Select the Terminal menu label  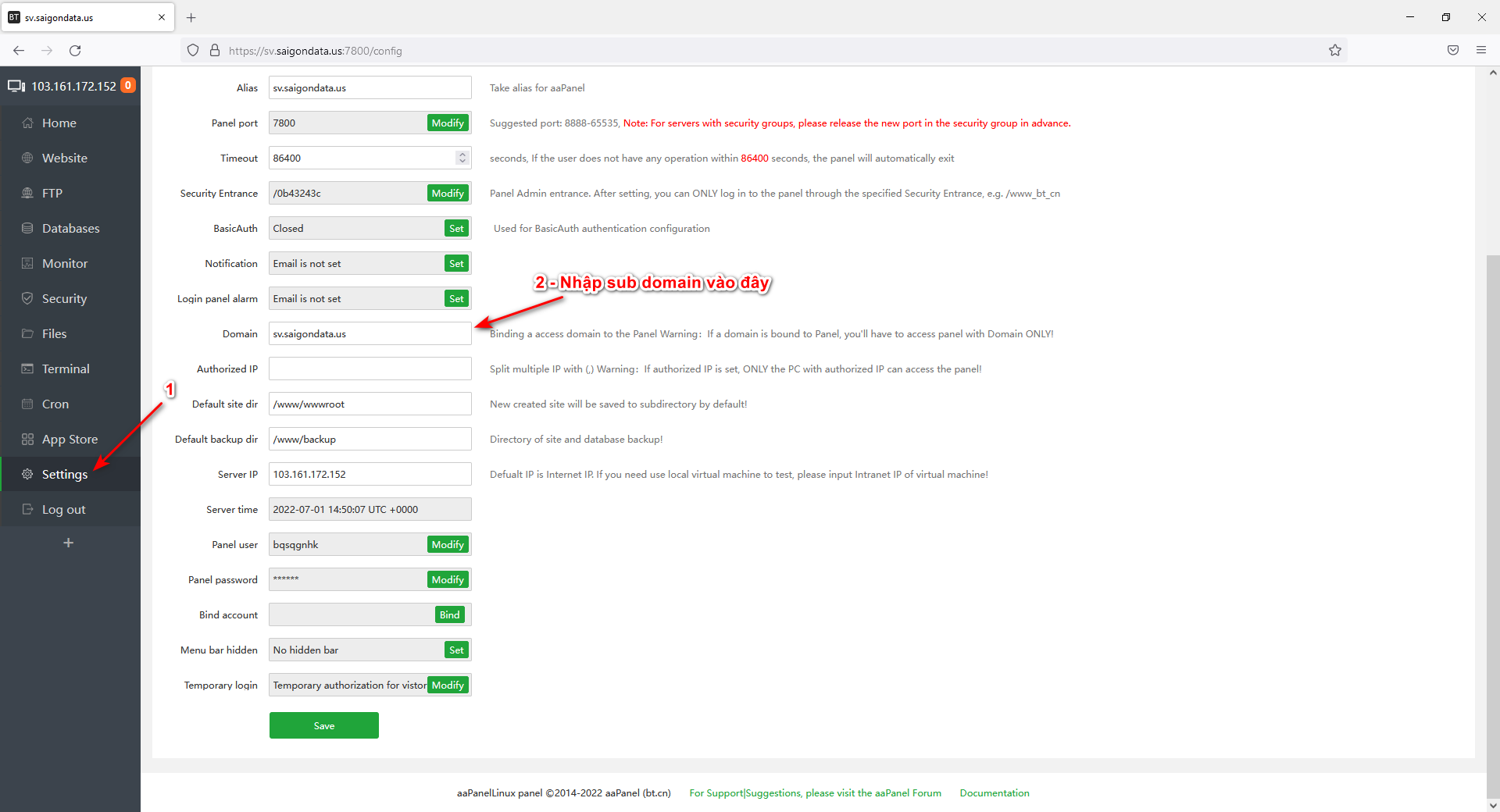pyautogui.click(x=66, y=369)
